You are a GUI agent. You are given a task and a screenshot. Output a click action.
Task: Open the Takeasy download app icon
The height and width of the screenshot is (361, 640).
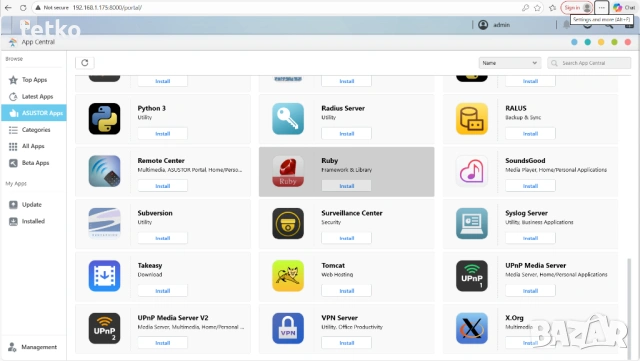pyautogui.click(x=104, y=276)
